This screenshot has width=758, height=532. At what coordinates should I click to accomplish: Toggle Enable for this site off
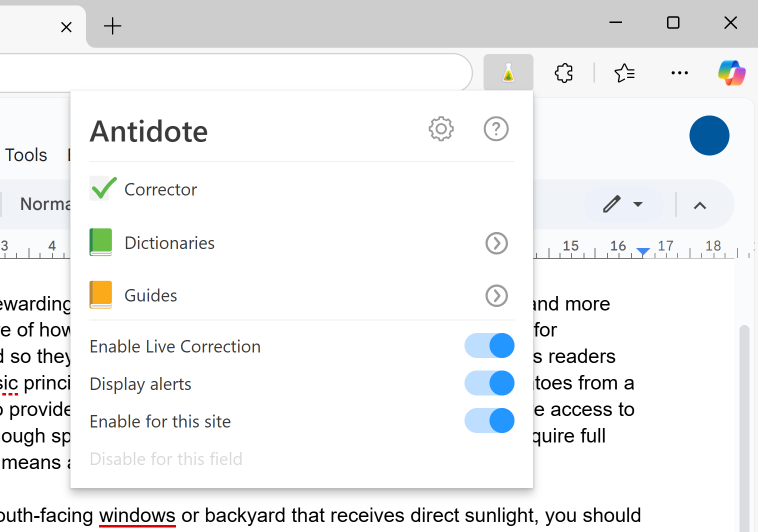[490, 421]
